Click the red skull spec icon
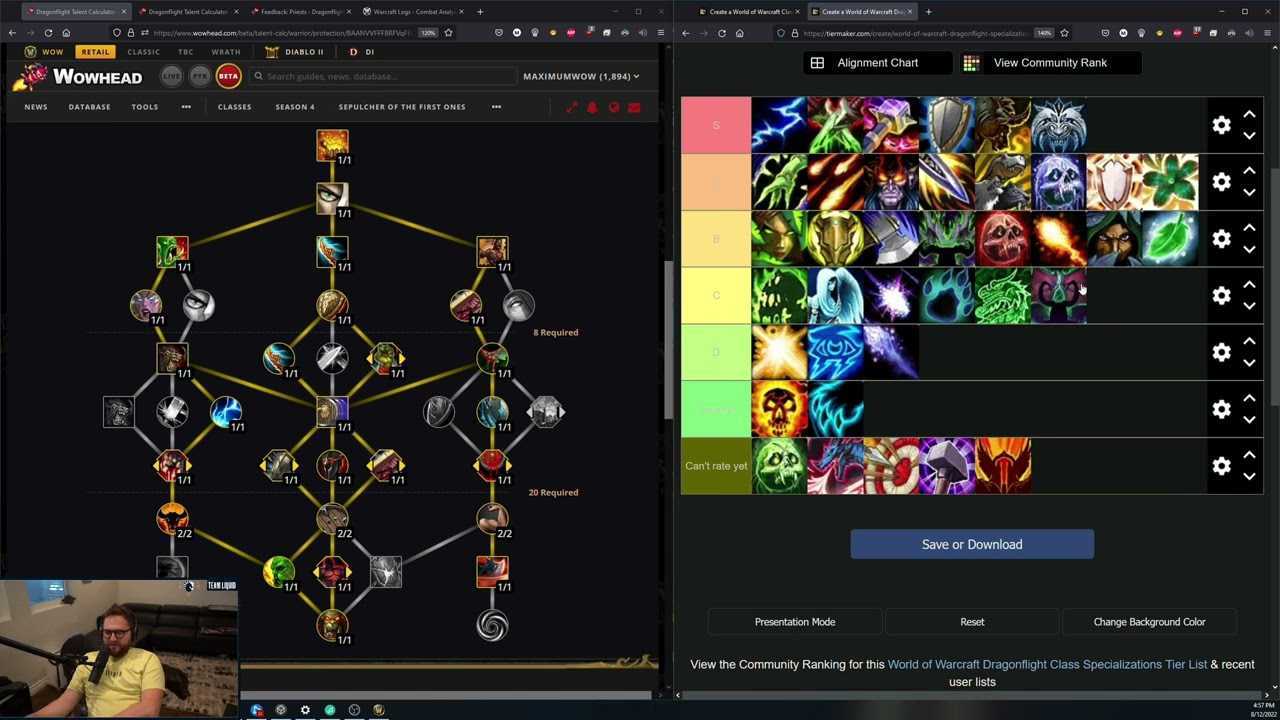Screen dimensions: 1280x720 click(x=1003, y=239)
